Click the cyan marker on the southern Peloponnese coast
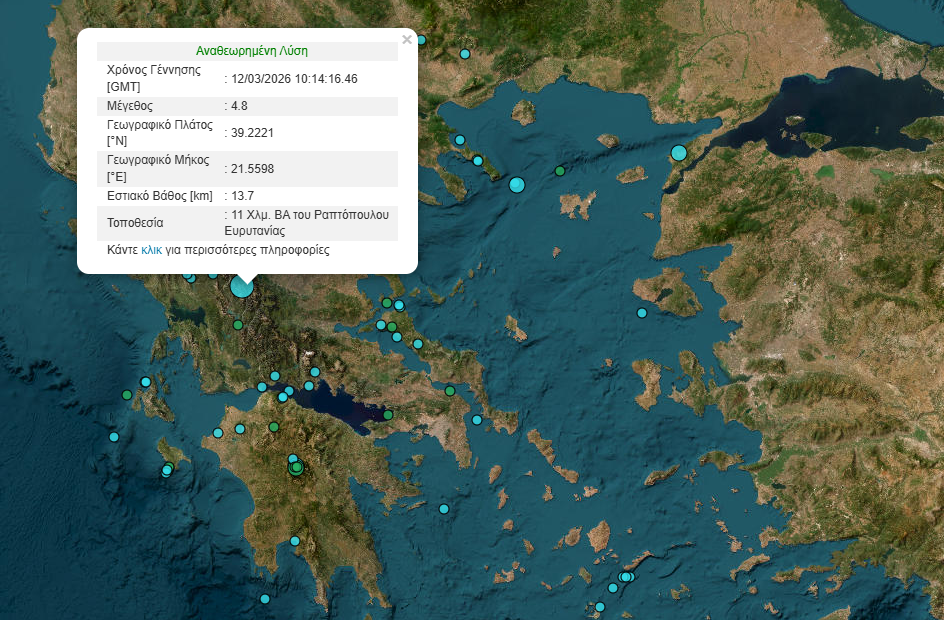The image size is (944, 620). [297, 541]
